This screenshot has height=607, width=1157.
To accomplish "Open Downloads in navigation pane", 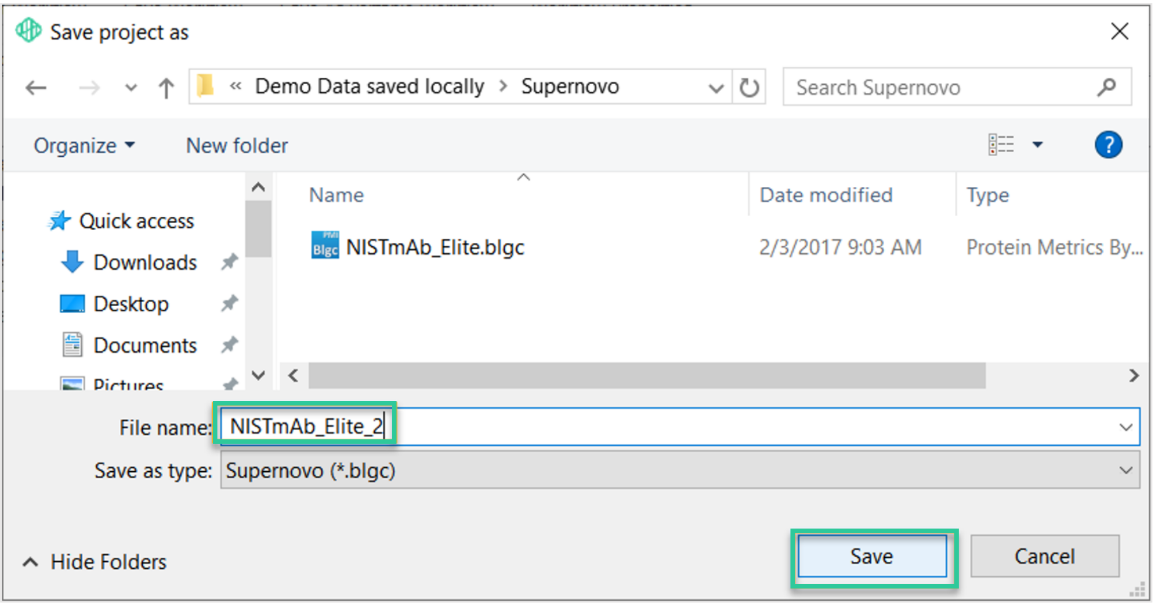I will (x=145, y=262).
